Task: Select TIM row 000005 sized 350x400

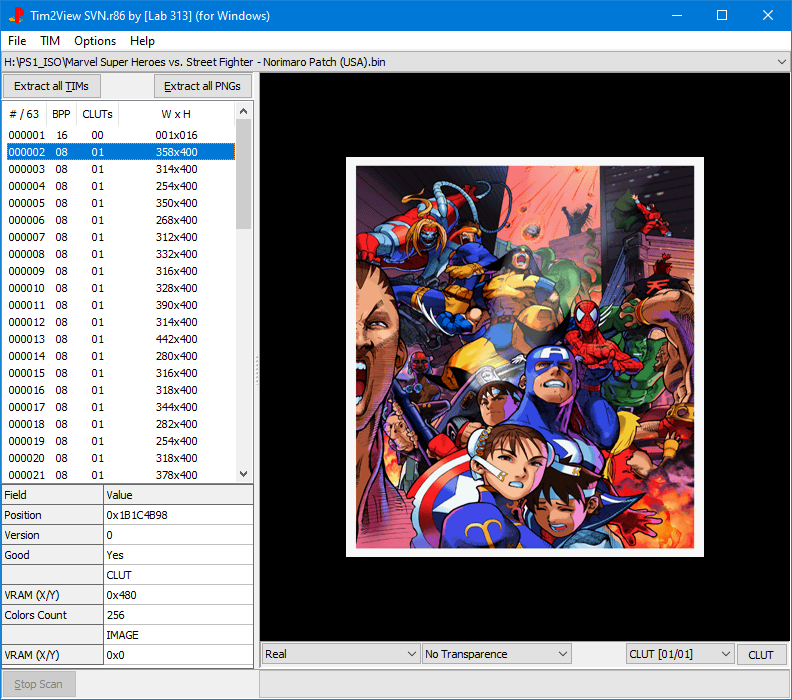Action: 121,203
